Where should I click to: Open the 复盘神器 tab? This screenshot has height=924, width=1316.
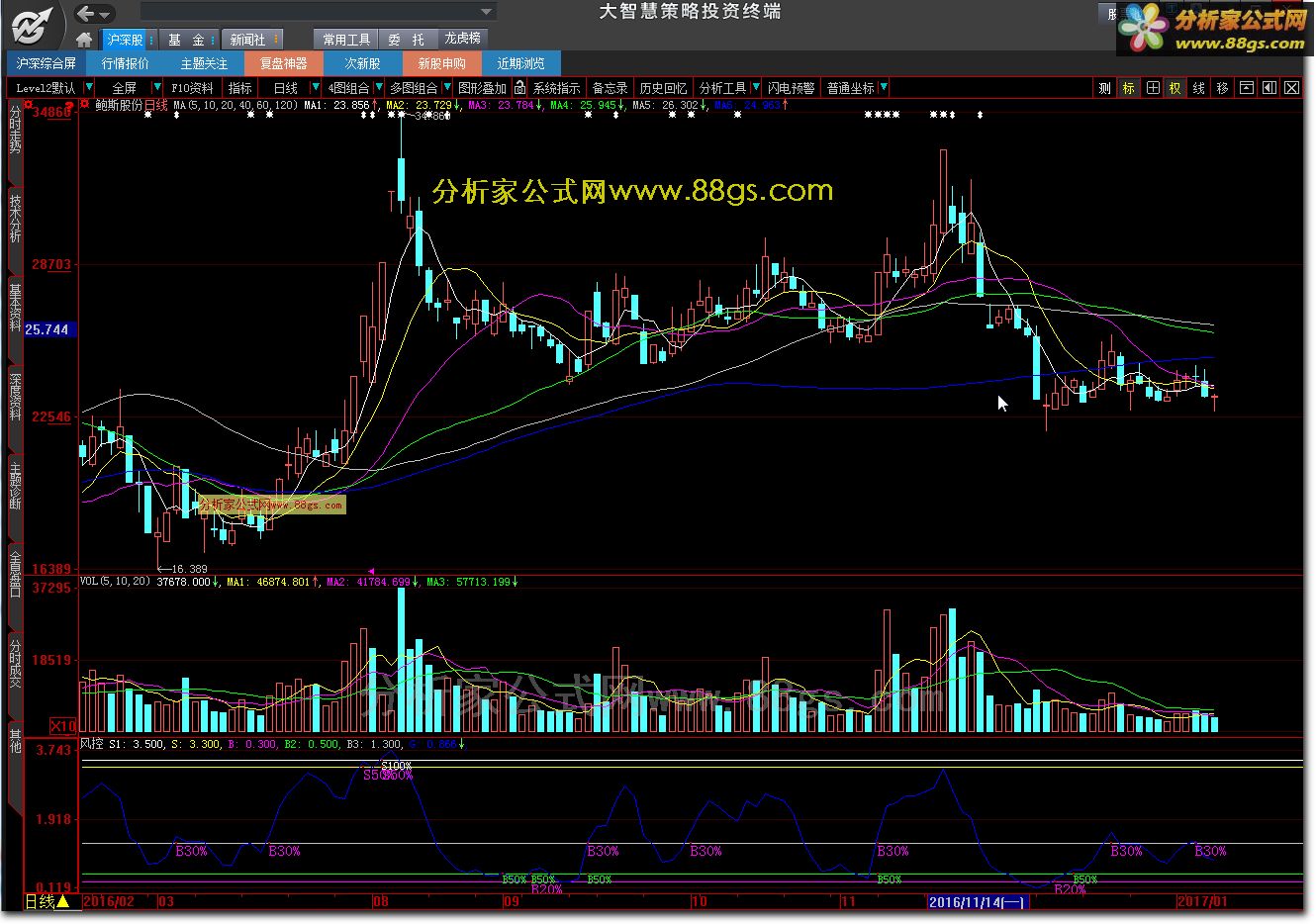pyautogui.click(x=283, y=63)
